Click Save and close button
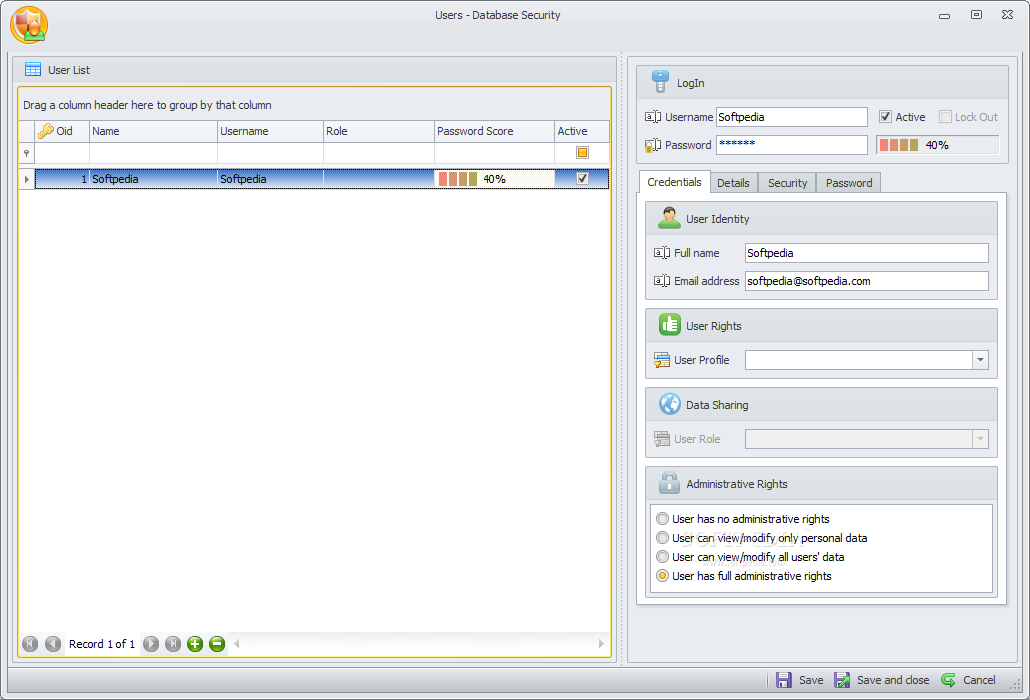 click(882, 680)
